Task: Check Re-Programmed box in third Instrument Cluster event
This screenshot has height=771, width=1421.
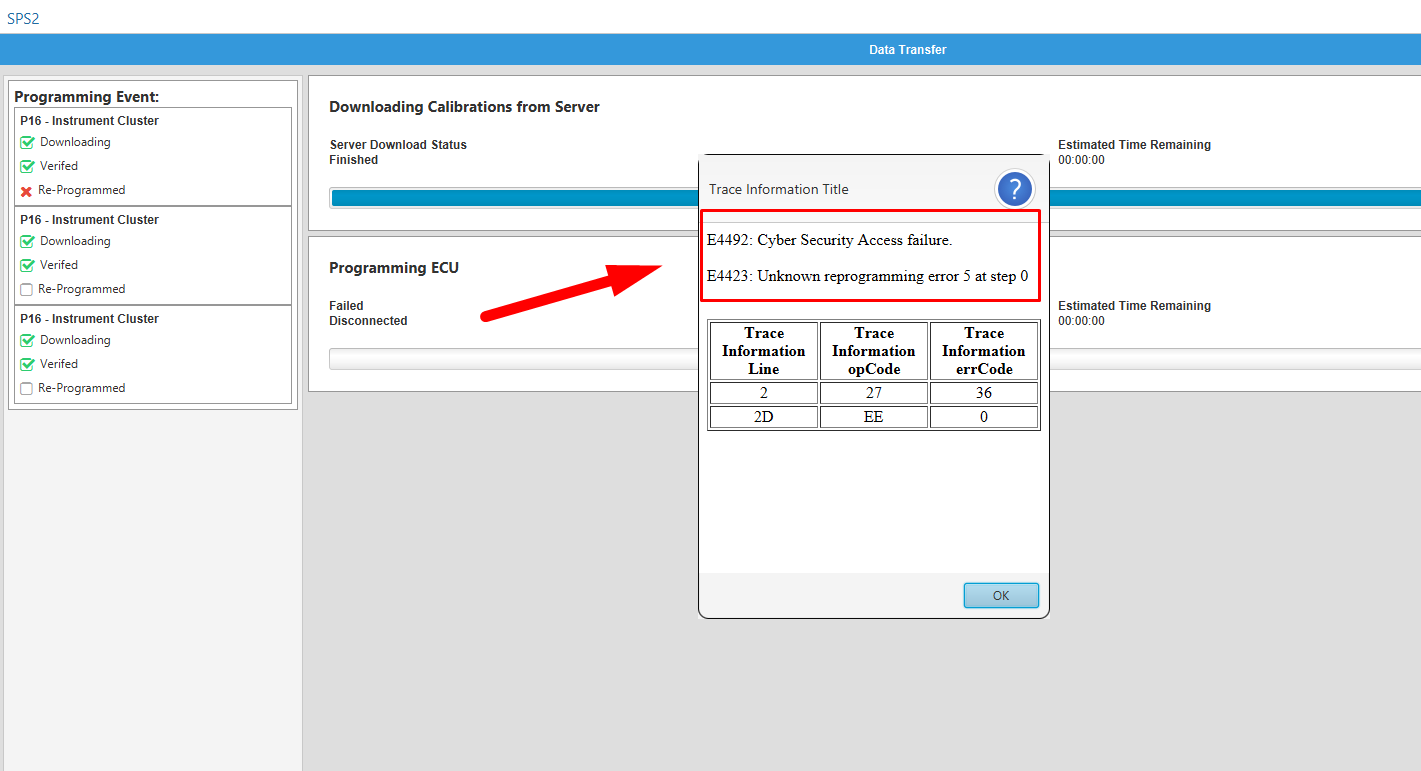Action: (27, 389)
